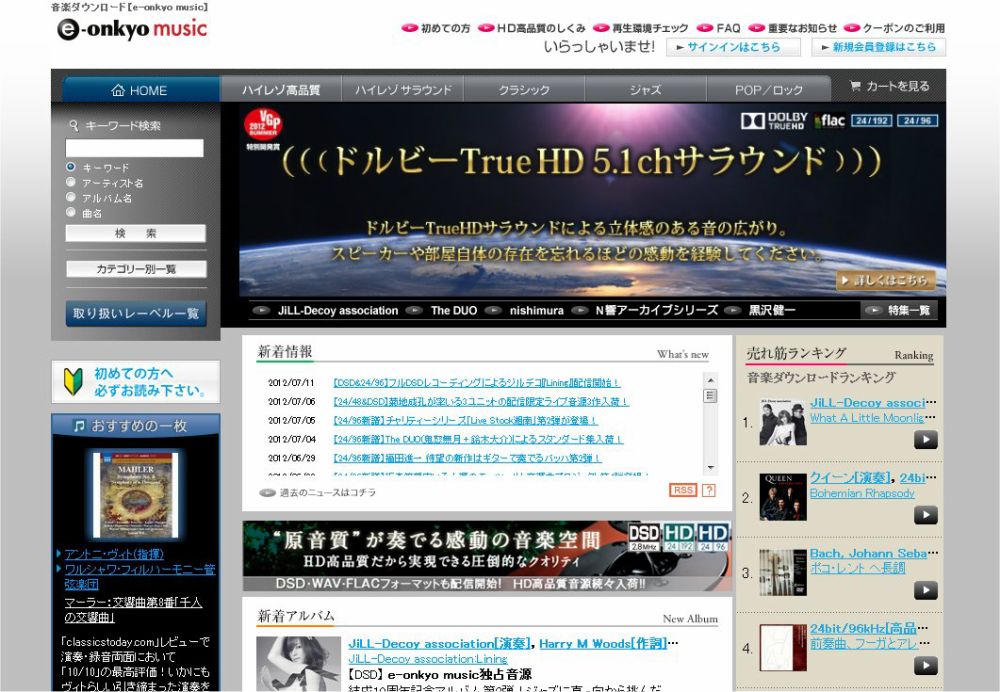Select the アーティスト名 radio button

[x=71, y=182]
